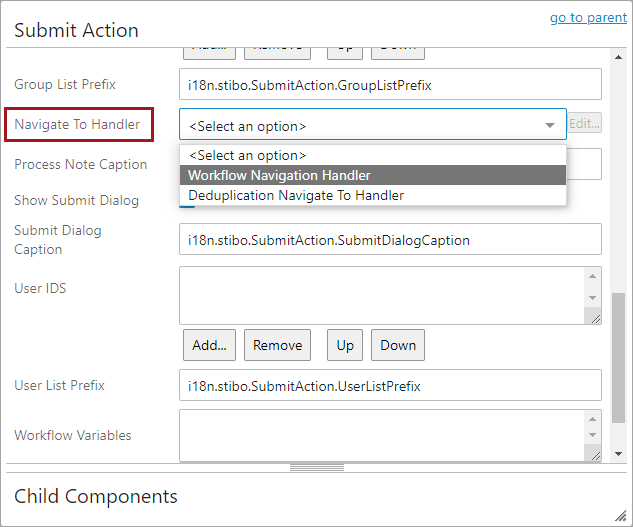This screenshot has height=527, width=633.
Task: Click the Submit Action panel scrollbar down arrow
Action: 619,454
